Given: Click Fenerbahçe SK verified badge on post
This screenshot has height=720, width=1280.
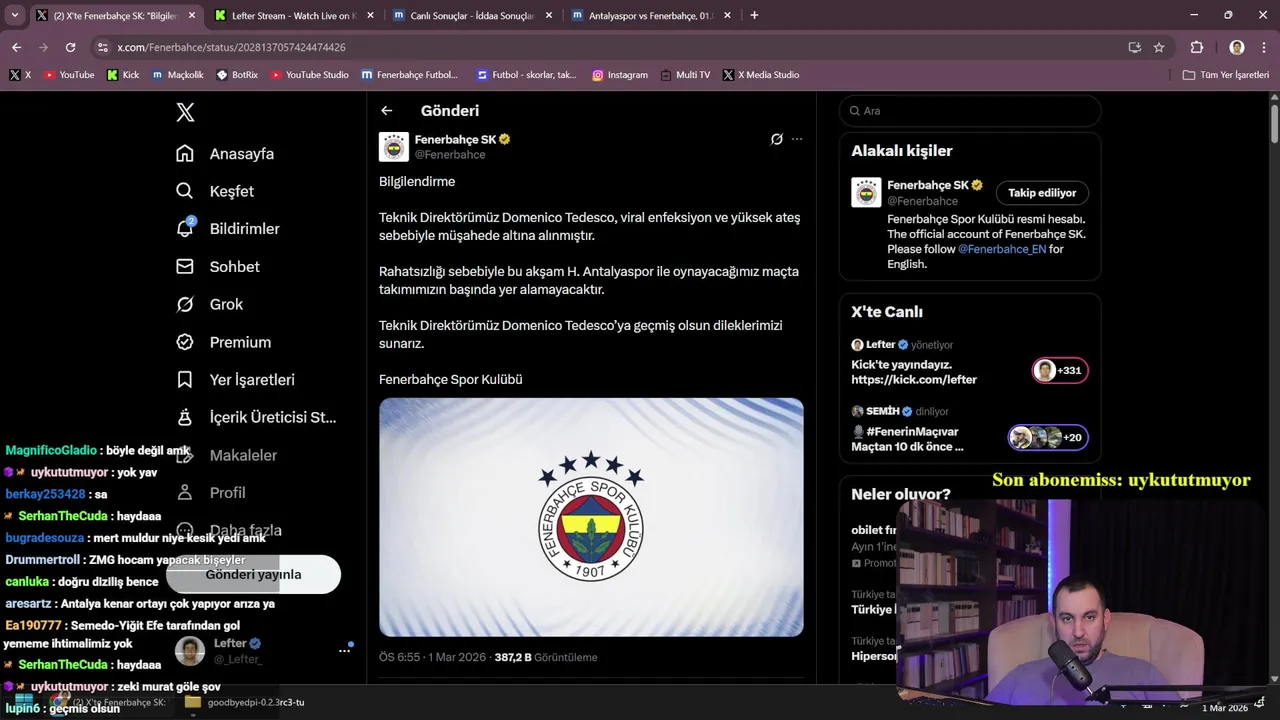Looking at the screenshot, I should [505, 139].
